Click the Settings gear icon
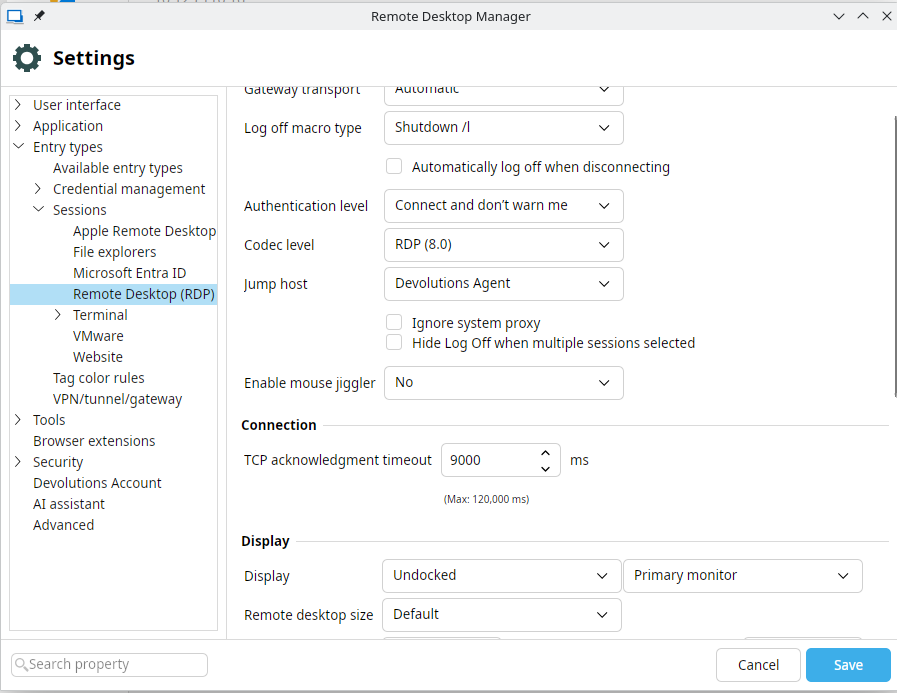 [x=27, y=58]
